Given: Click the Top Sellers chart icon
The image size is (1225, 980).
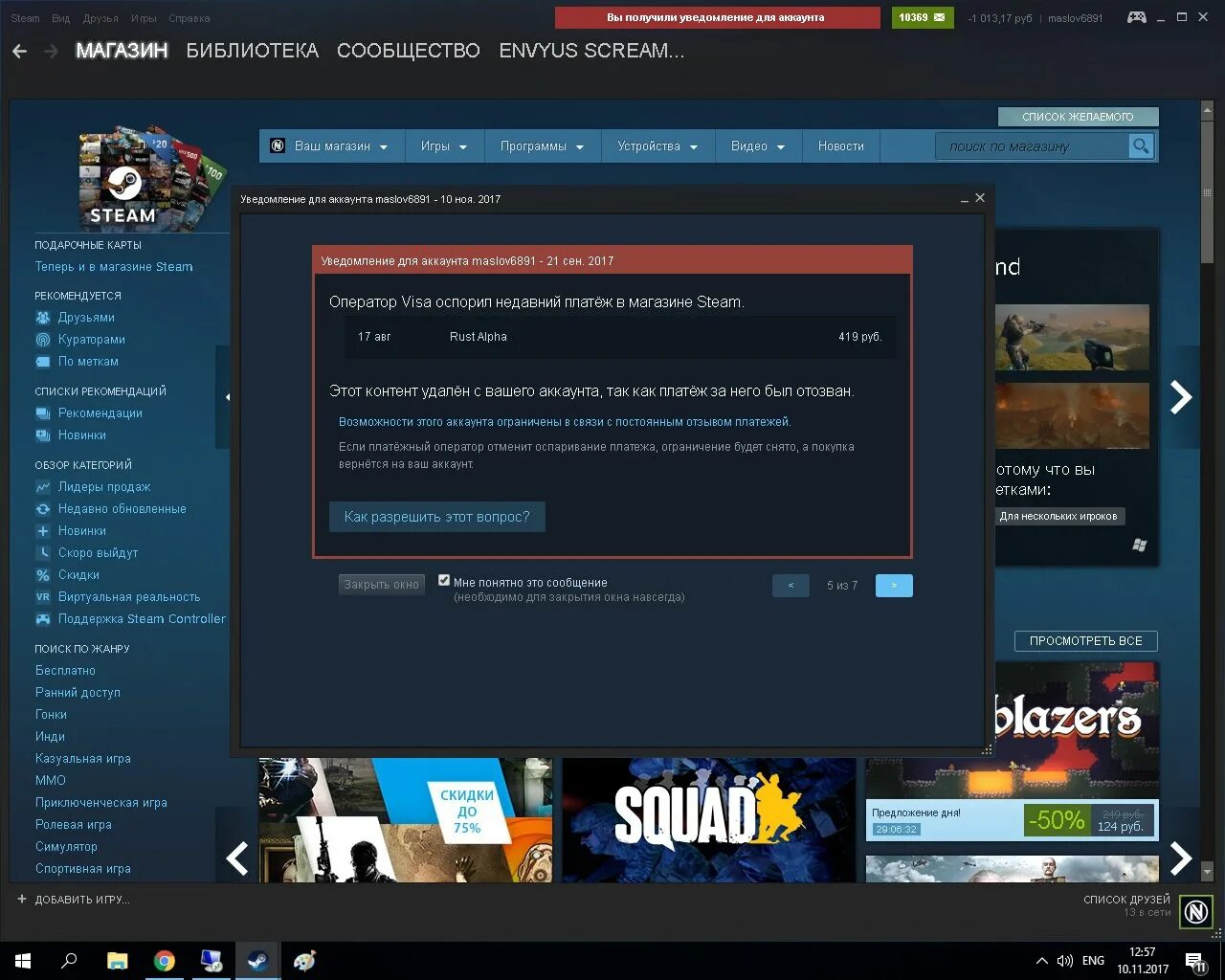Looking at the screenshot, I should point(43,487).
